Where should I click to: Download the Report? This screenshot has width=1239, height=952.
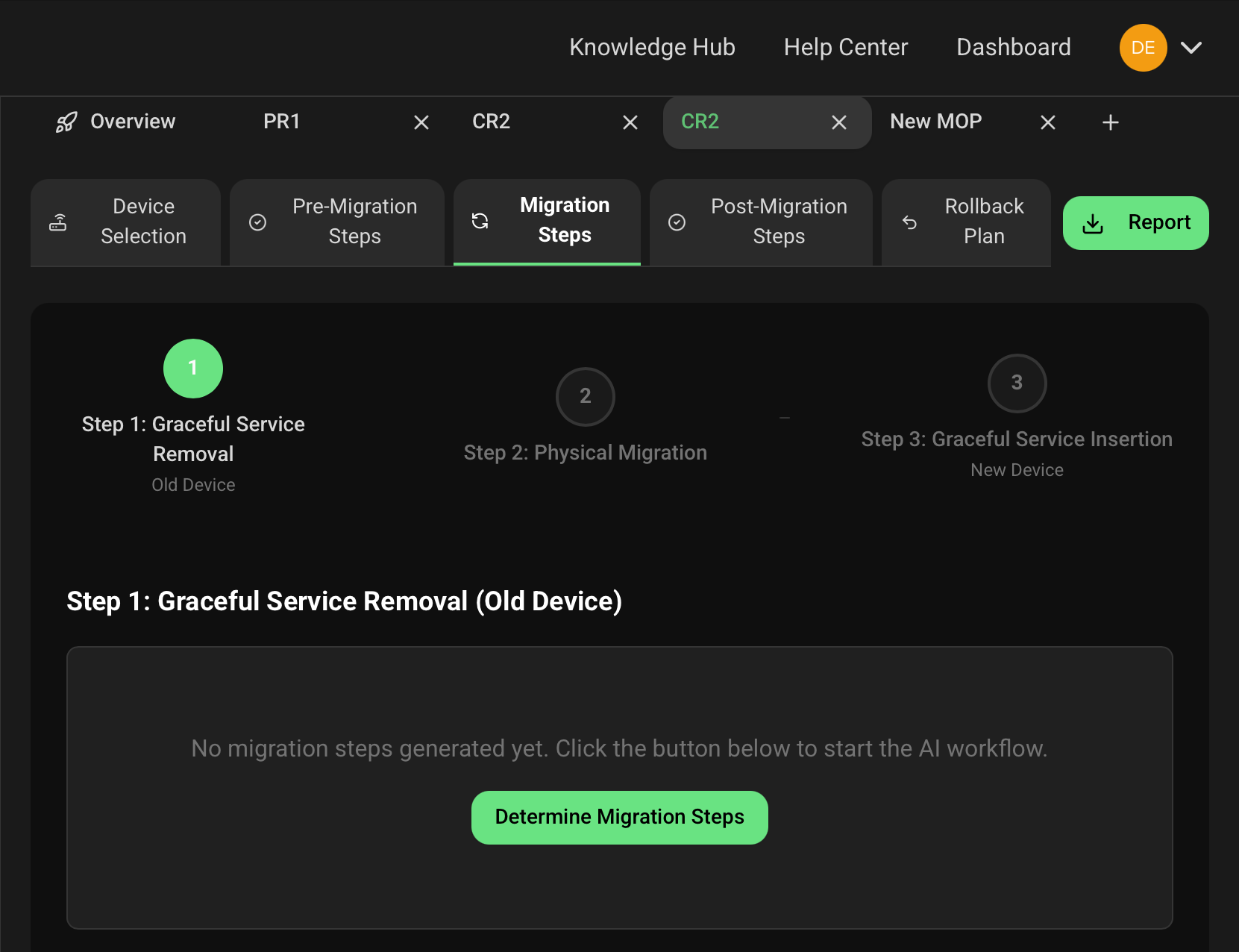pos(1135,223)
